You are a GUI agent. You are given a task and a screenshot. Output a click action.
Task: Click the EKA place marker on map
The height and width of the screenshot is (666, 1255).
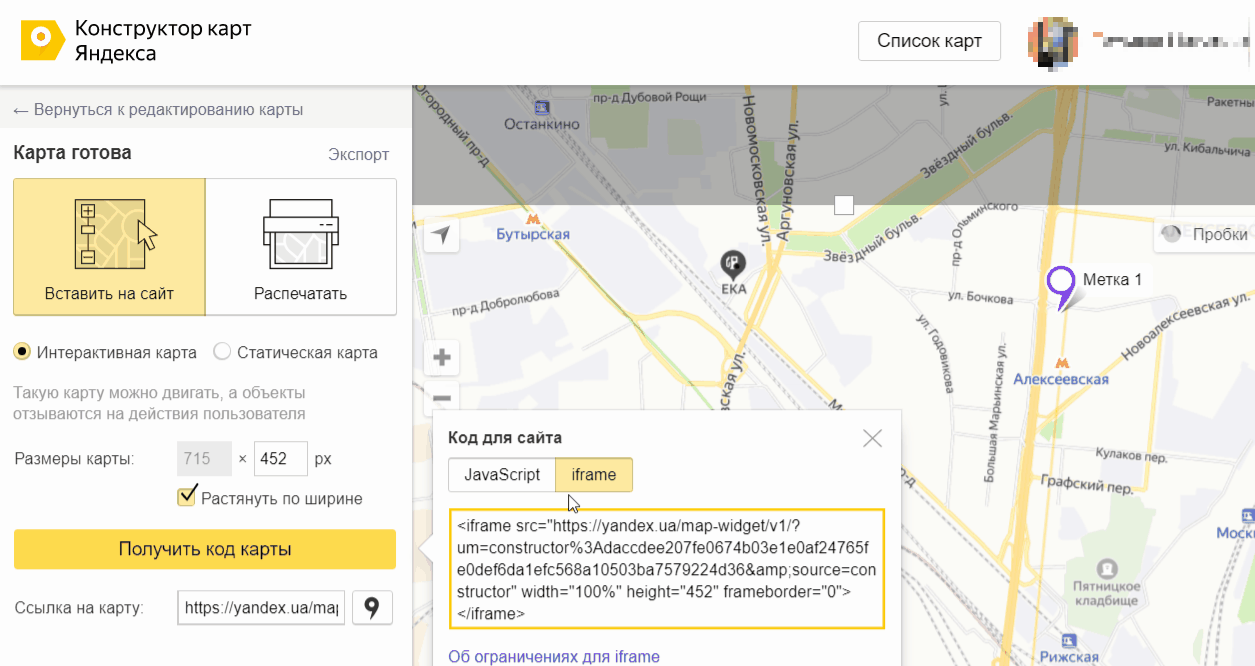[x=734, y=263]
